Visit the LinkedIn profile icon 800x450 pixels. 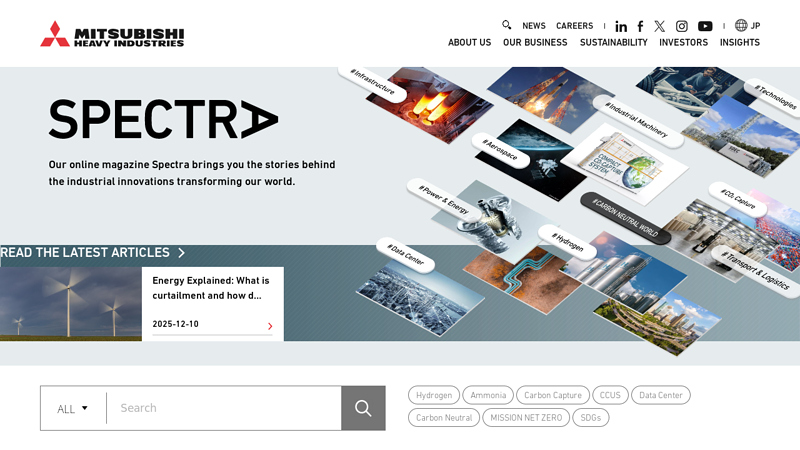621,26
